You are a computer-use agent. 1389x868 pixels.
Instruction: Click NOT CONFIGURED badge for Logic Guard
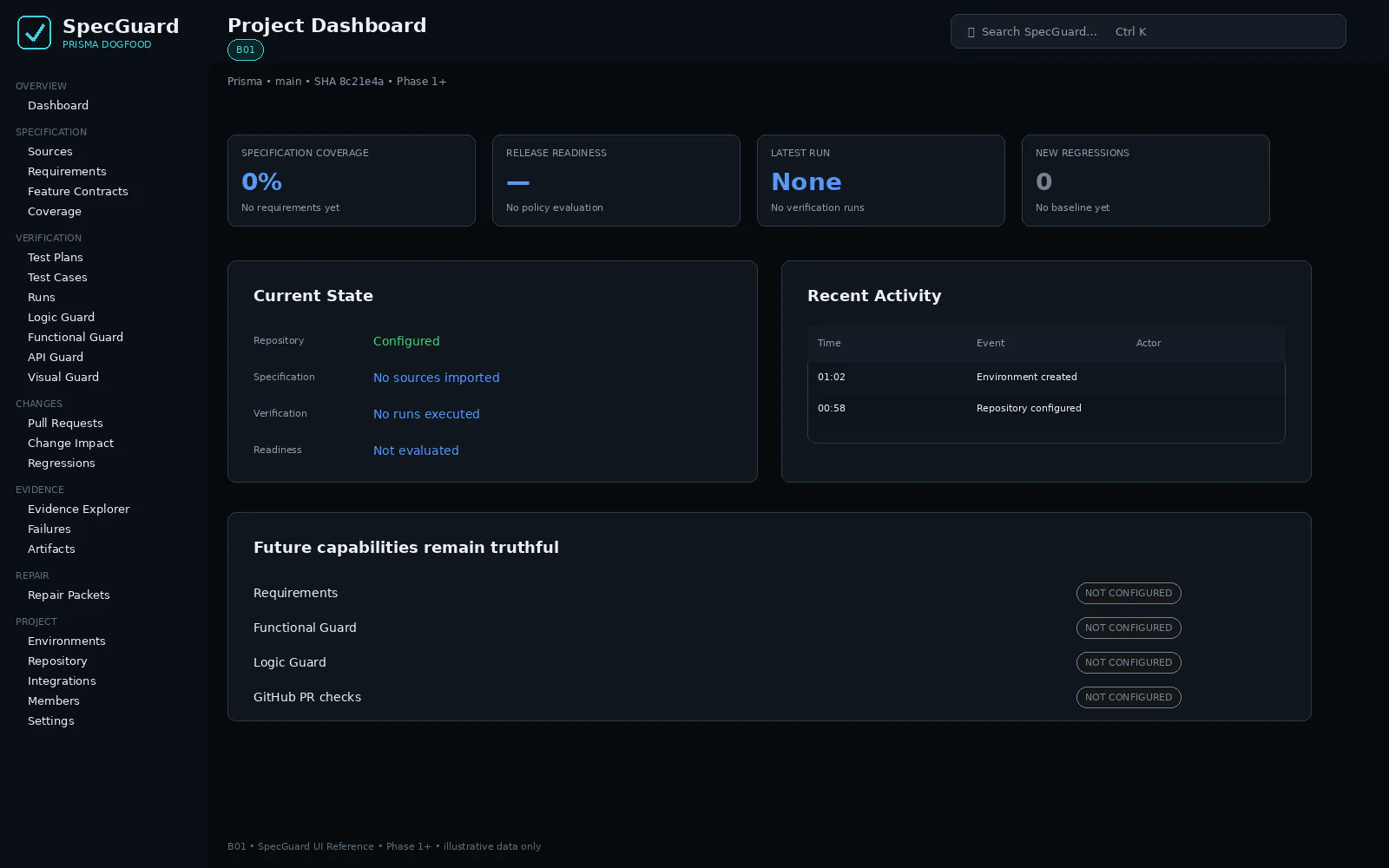(x=1129, y=662)
